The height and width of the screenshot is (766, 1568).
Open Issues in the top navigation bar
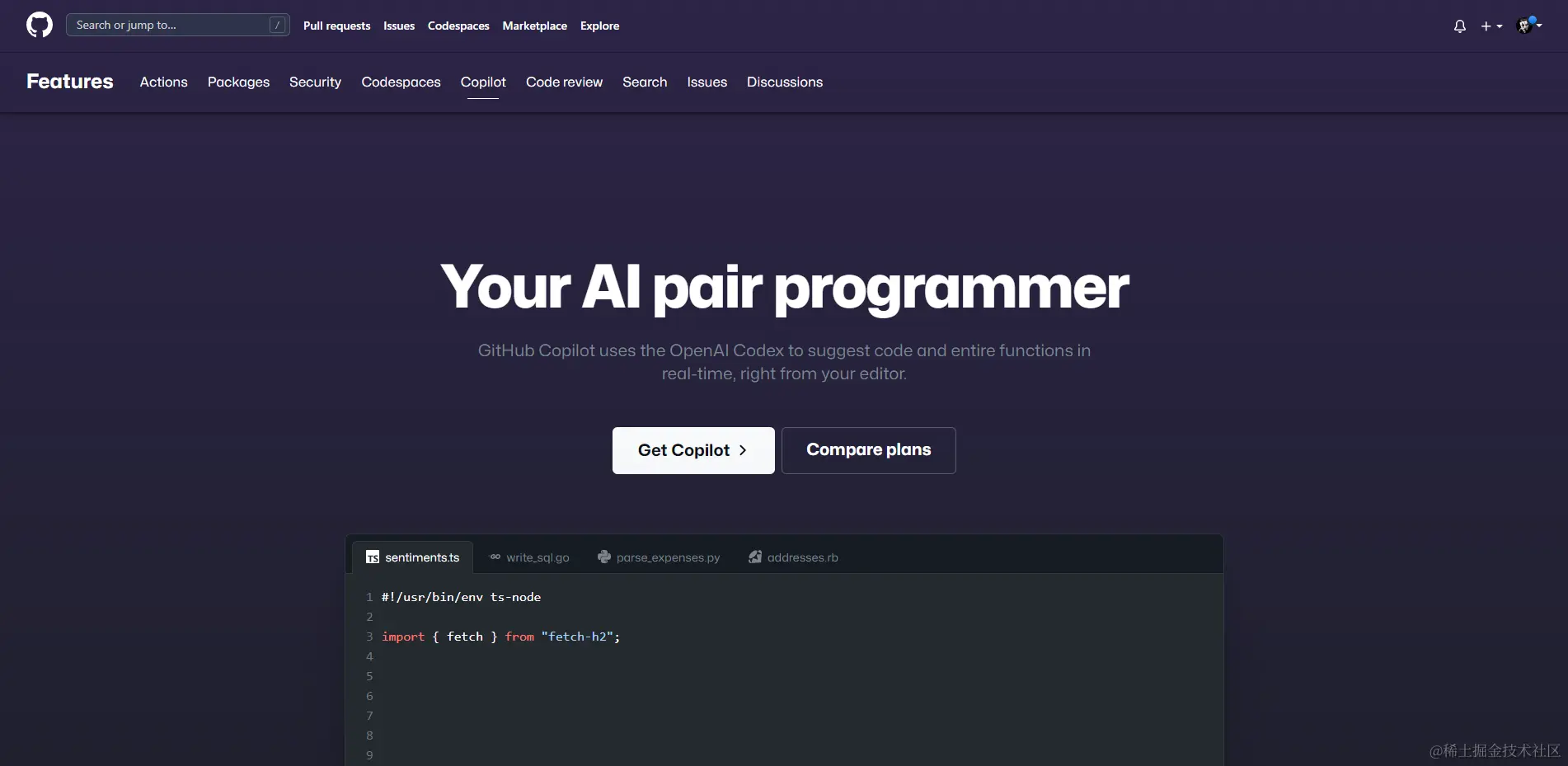(399, 26)
